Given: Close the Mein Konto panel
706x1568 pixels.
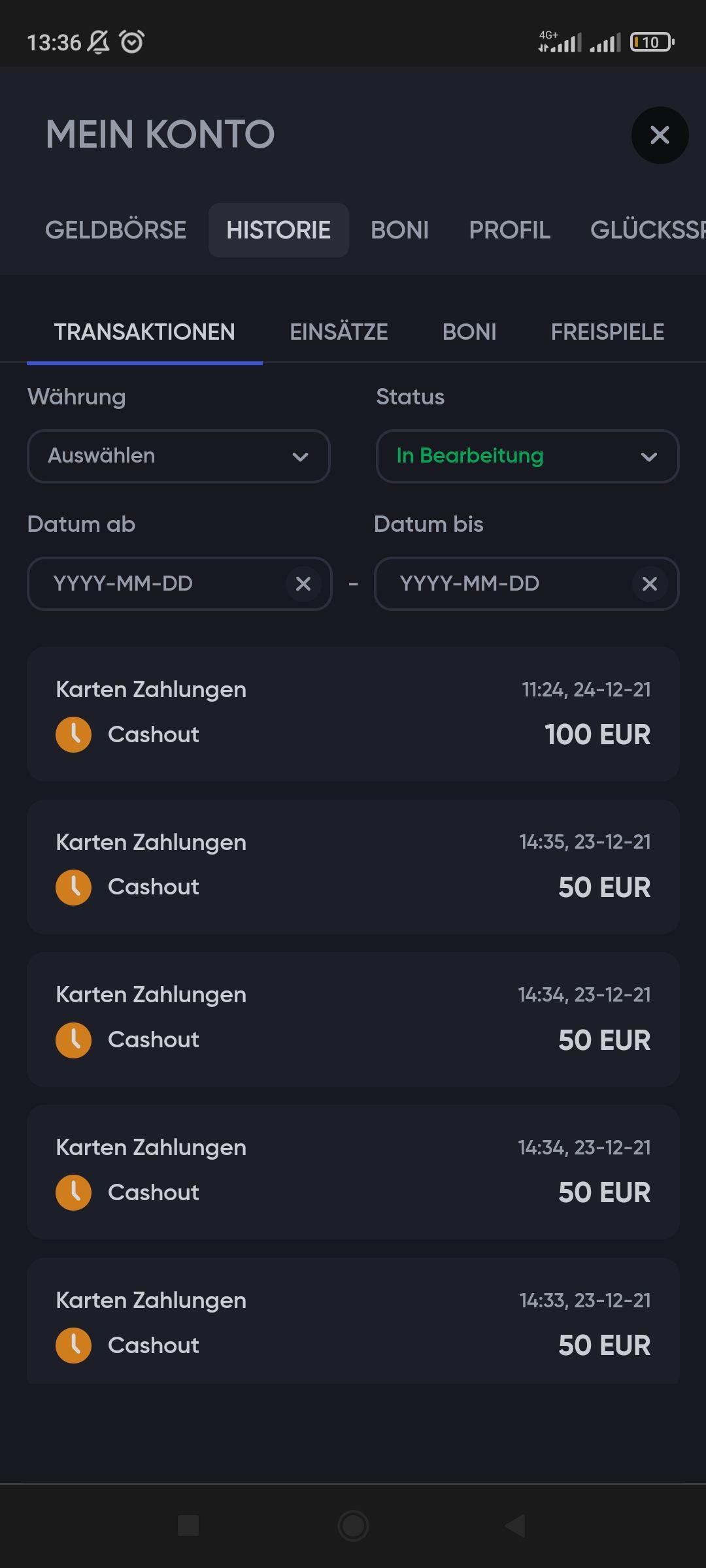Looking at the screenshot, I should 659,135.
